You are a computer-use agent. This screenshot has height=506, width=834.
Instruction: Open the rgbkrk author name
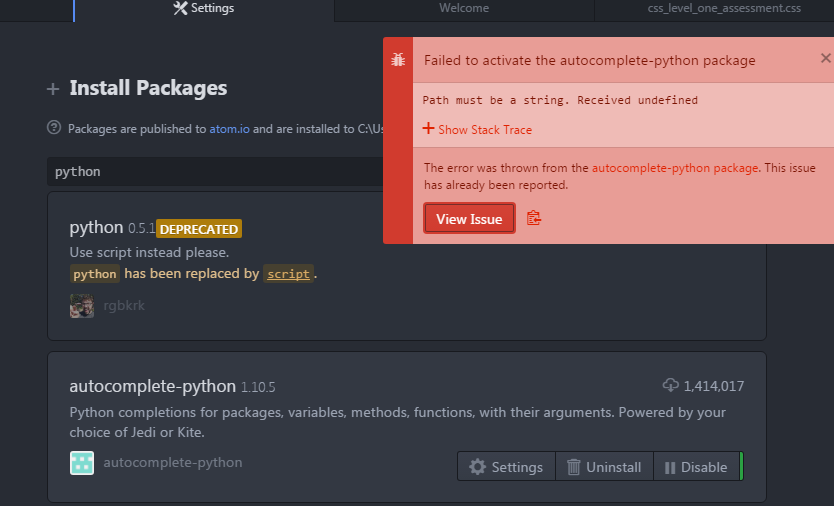(124, 305)
